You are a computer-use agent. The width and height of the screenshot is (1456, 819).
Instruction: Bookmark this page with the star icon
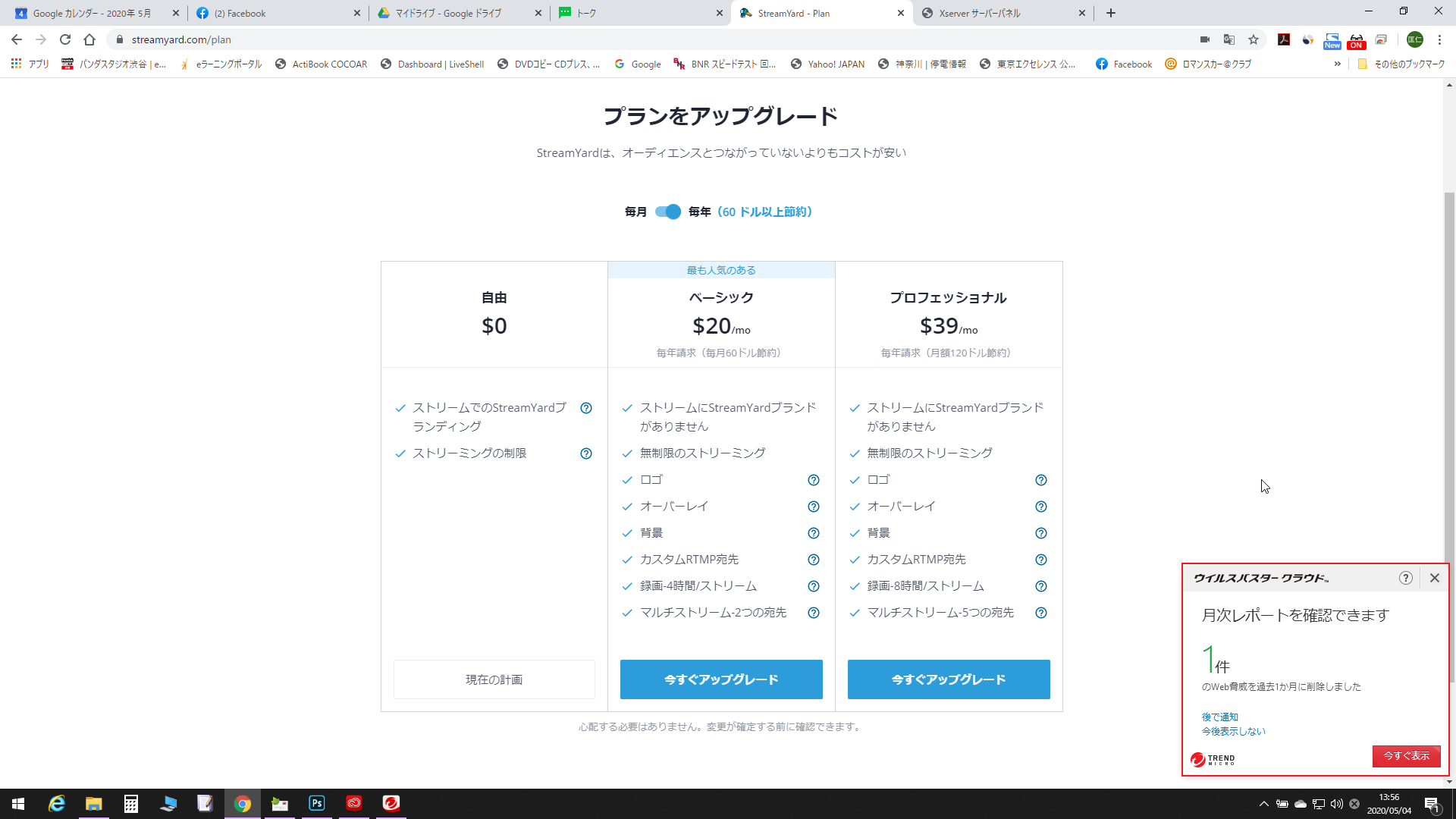click(1254, 39)
